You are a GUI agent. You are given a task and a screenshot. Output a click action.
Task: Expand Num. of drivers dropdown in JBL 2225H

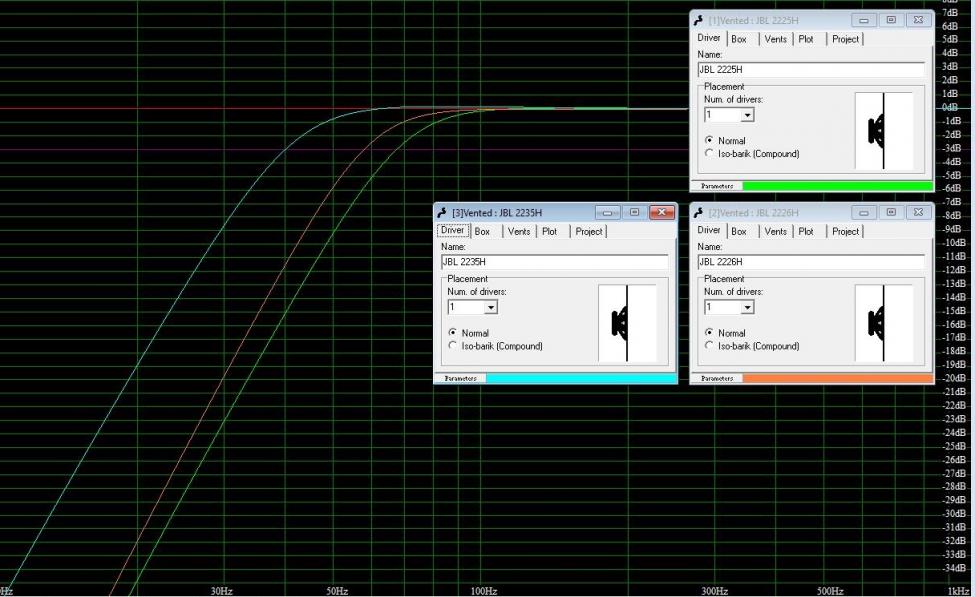point(746,116)
